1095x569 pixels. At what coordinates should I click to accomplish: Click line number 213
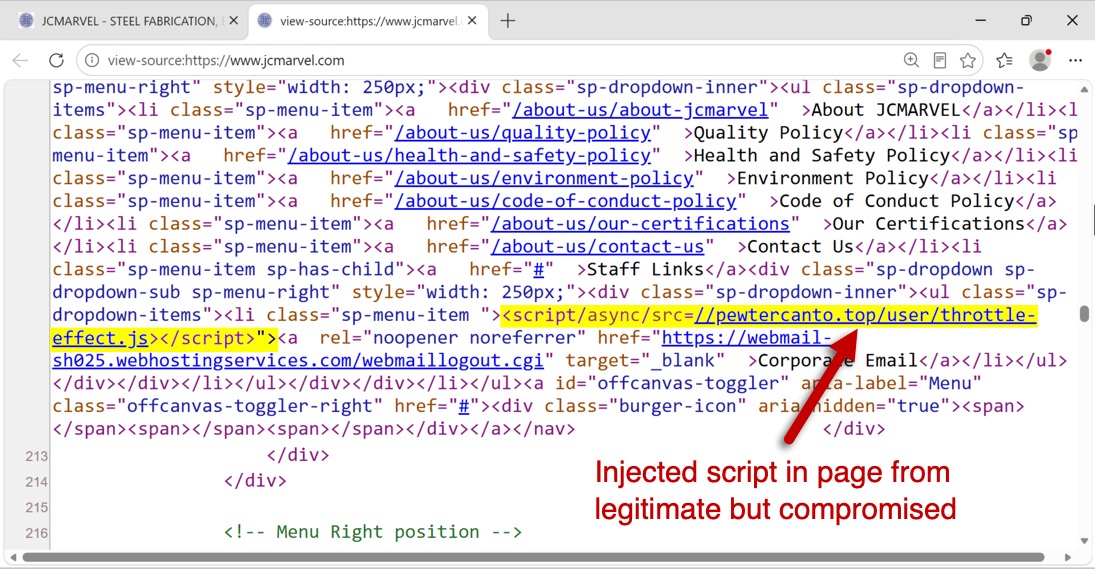[36, 457]
